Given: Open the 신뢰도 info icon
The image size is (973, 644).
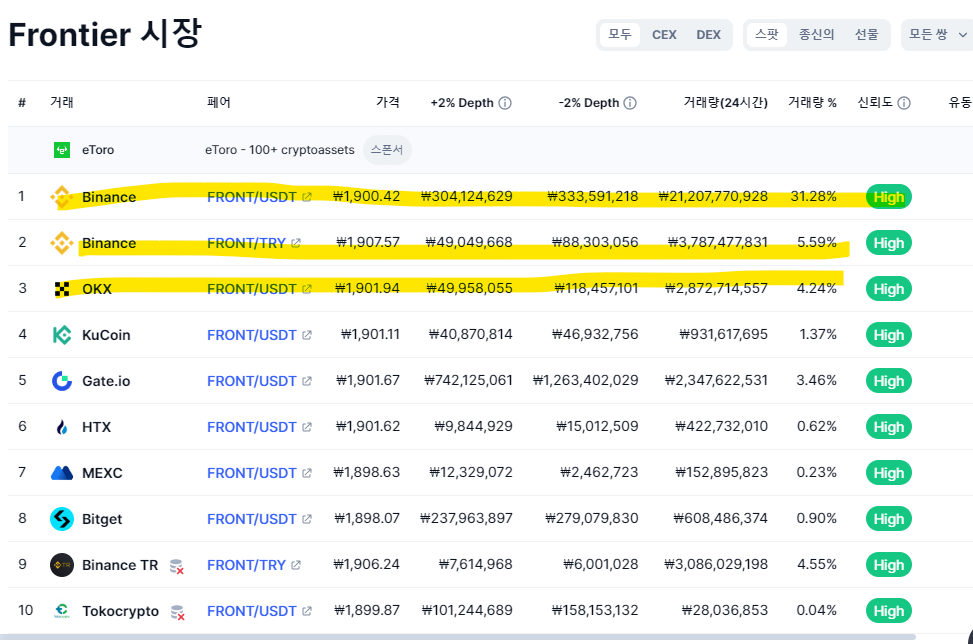Looking at the screenshot, I should click(904, 103).
